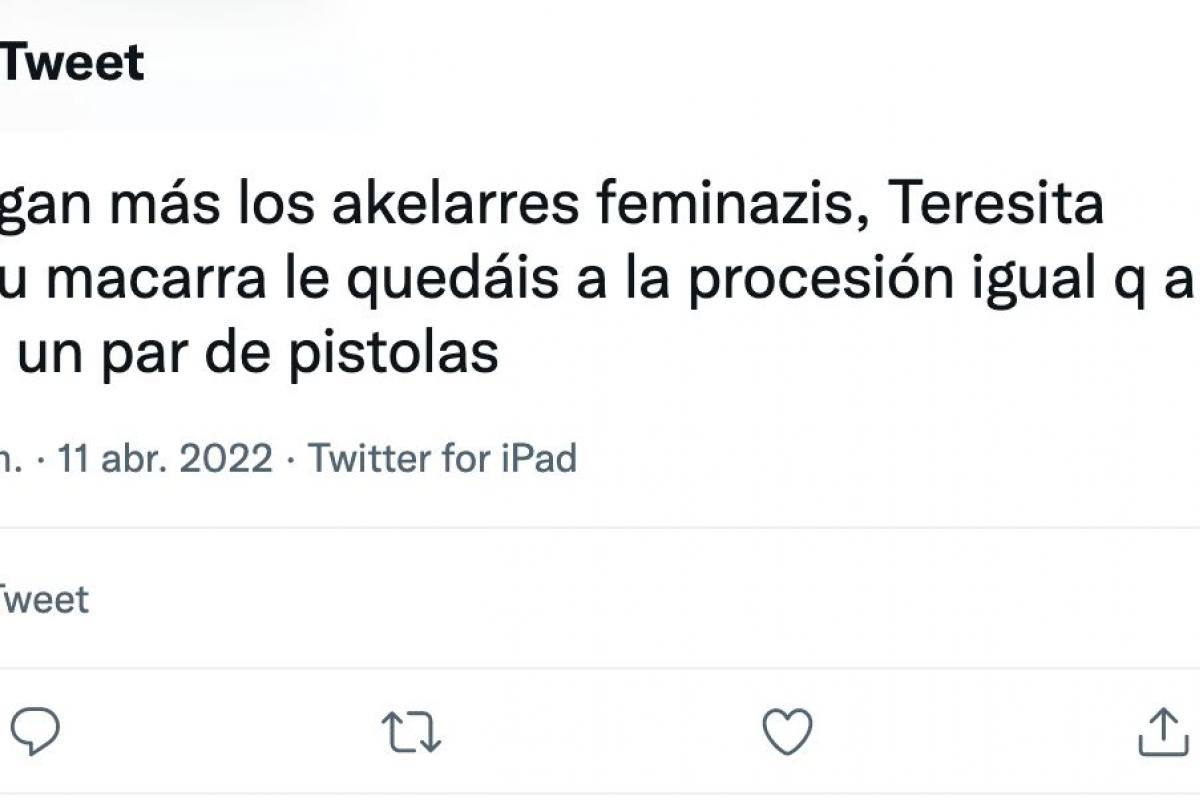Select the name "Teresita" in the tweet
1200x800 pixels.
coord(994,207)
